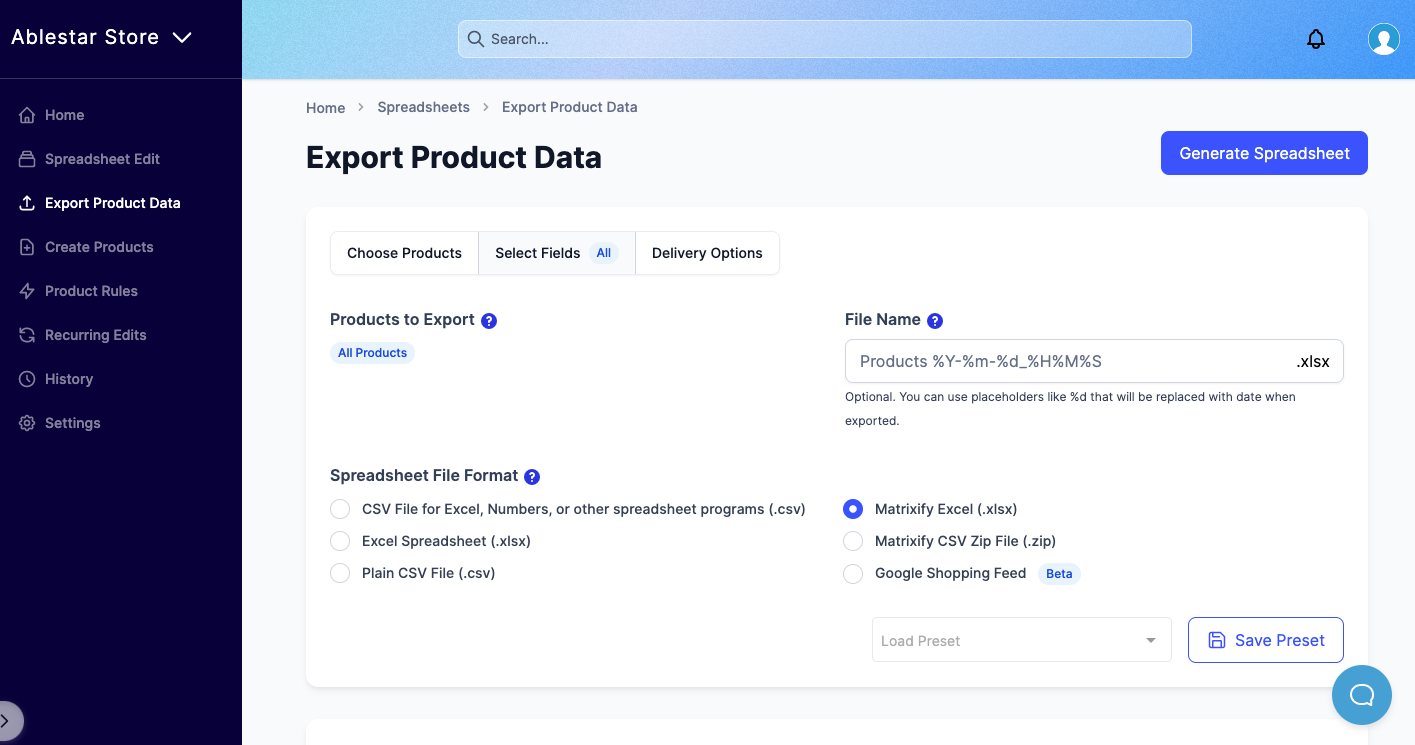The image size is (1415, 745).
Task: Click the Generate Spreadsheet button
Action: pyautogui.click(x=1264, y=153)
